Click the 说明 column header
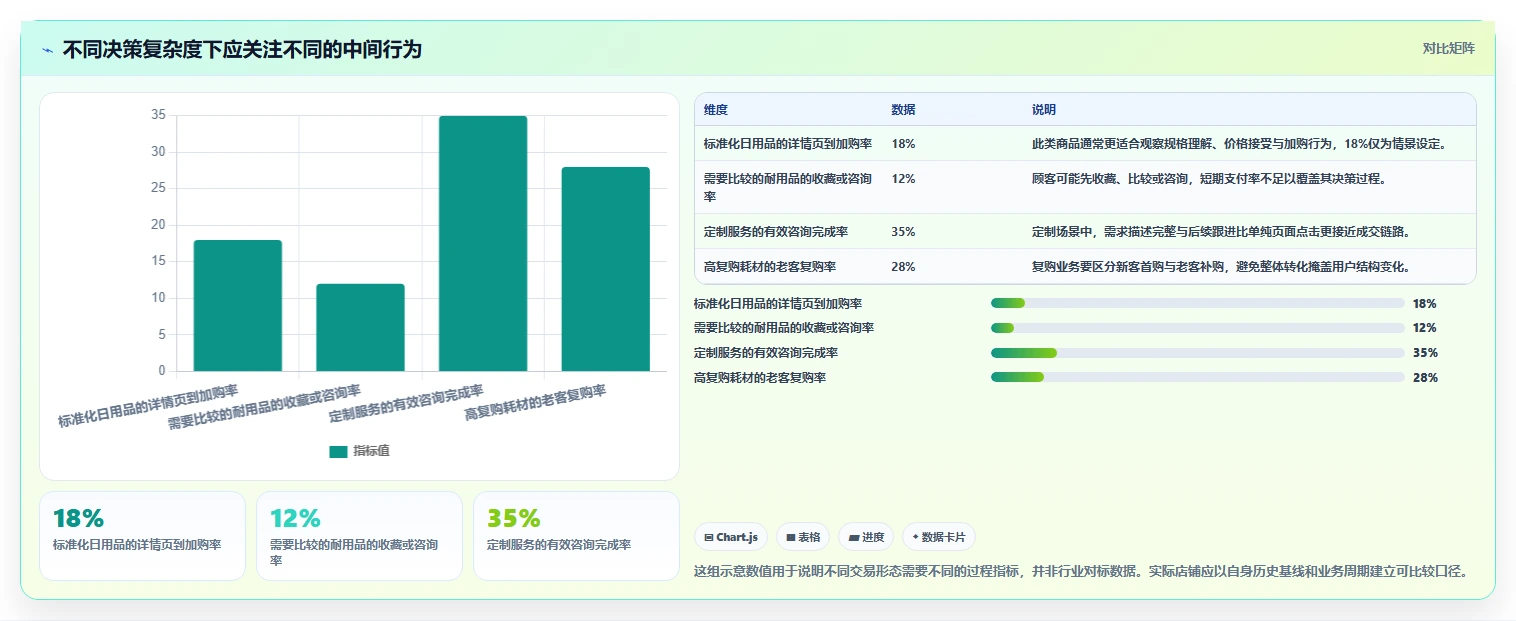 click(x=1044, y=110)
